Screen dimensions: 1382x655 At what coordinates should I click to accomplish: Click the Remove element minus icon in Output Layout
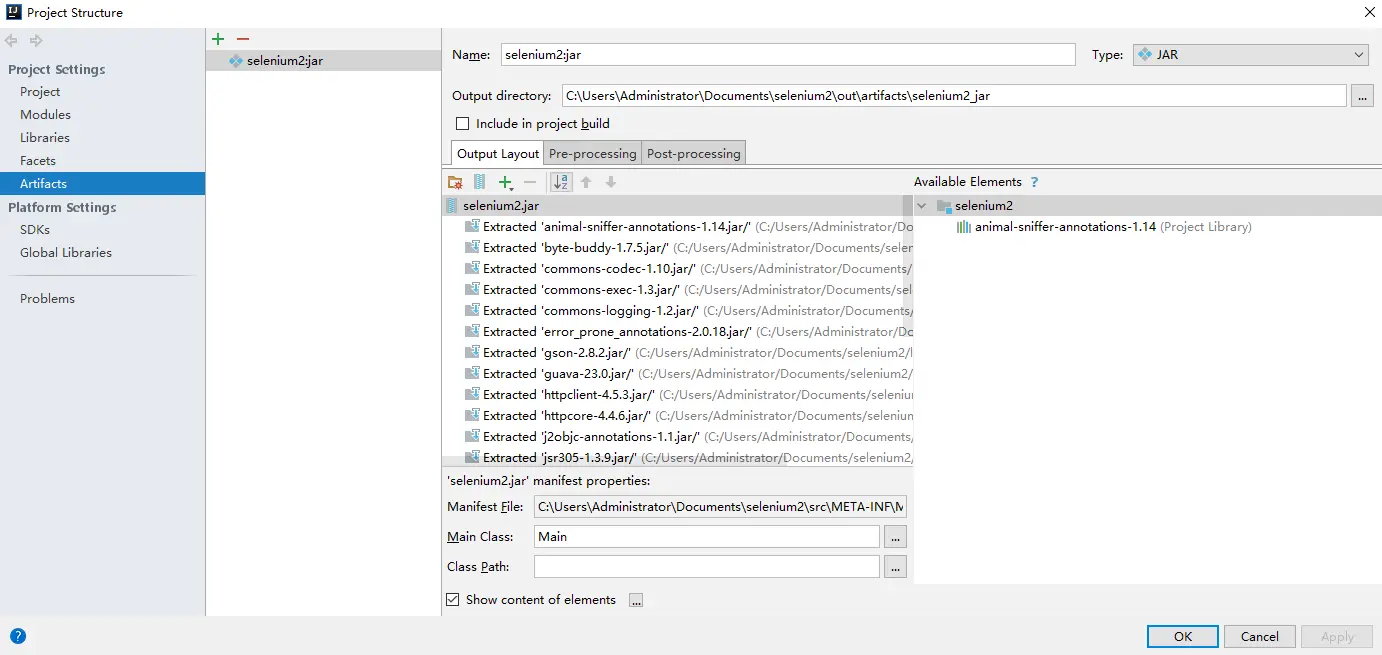(530, 182)
